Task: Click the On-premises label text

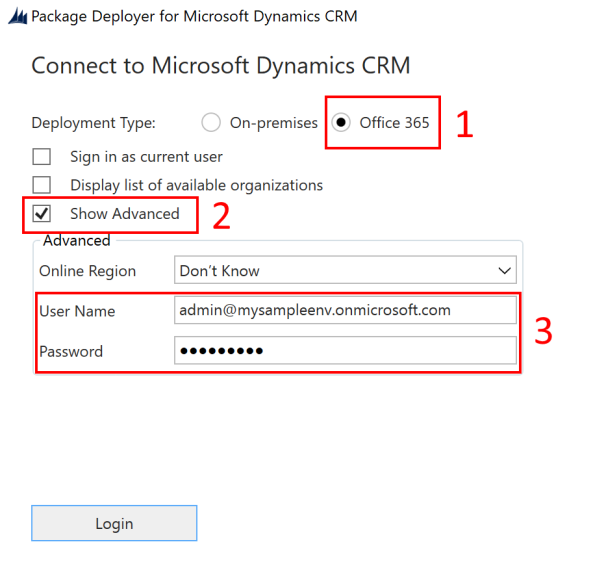Action: pos(274,123)
